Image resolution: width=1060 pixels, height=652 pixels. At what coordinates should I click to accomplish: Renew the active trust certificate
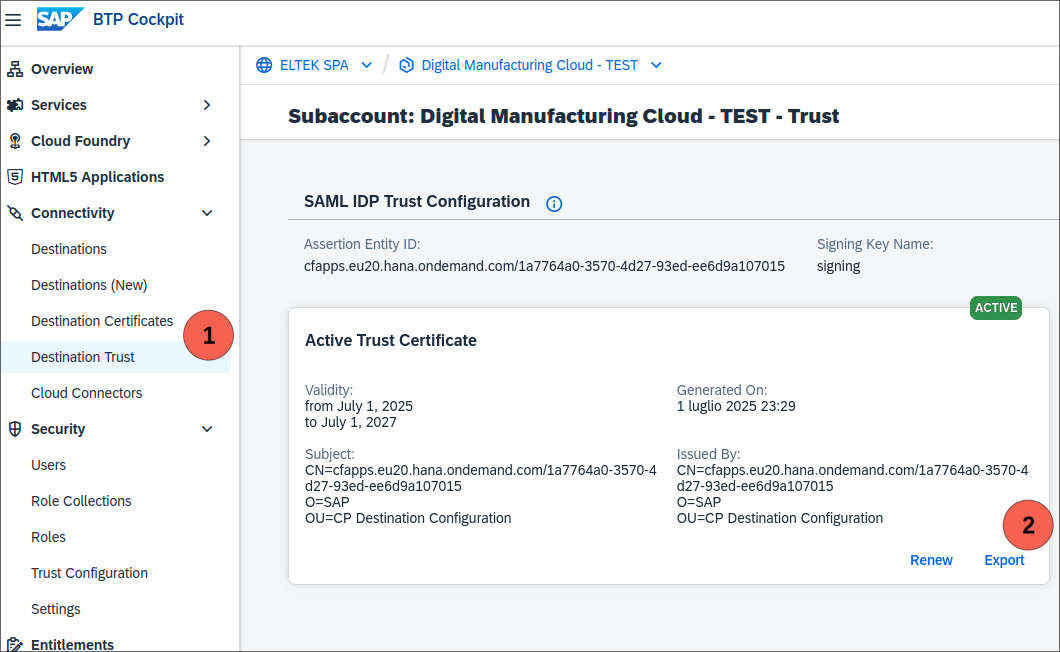(x=931, y=560)
